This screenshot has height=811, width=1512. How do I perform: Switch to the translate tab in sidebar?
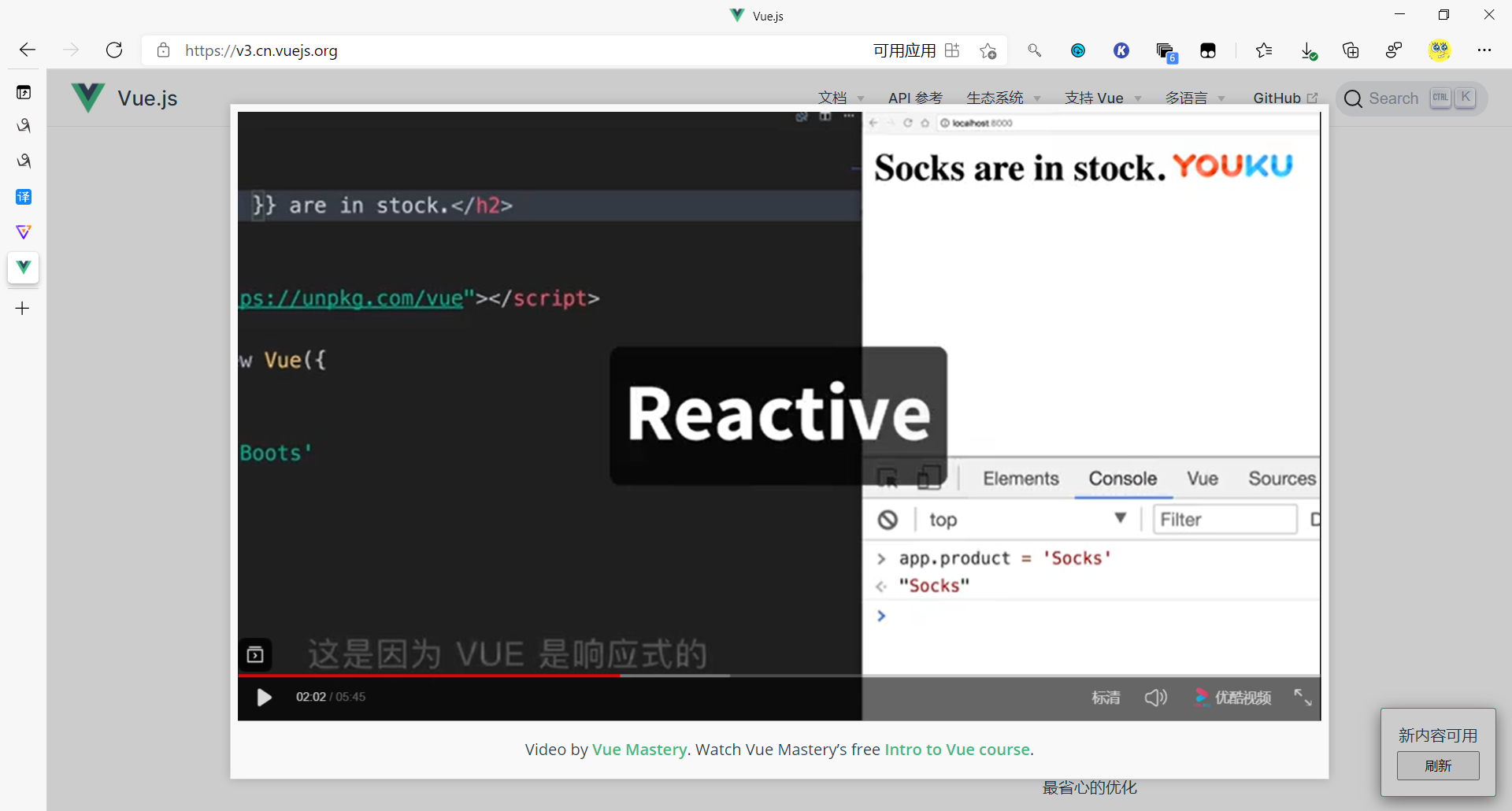(x=24, y=197)
